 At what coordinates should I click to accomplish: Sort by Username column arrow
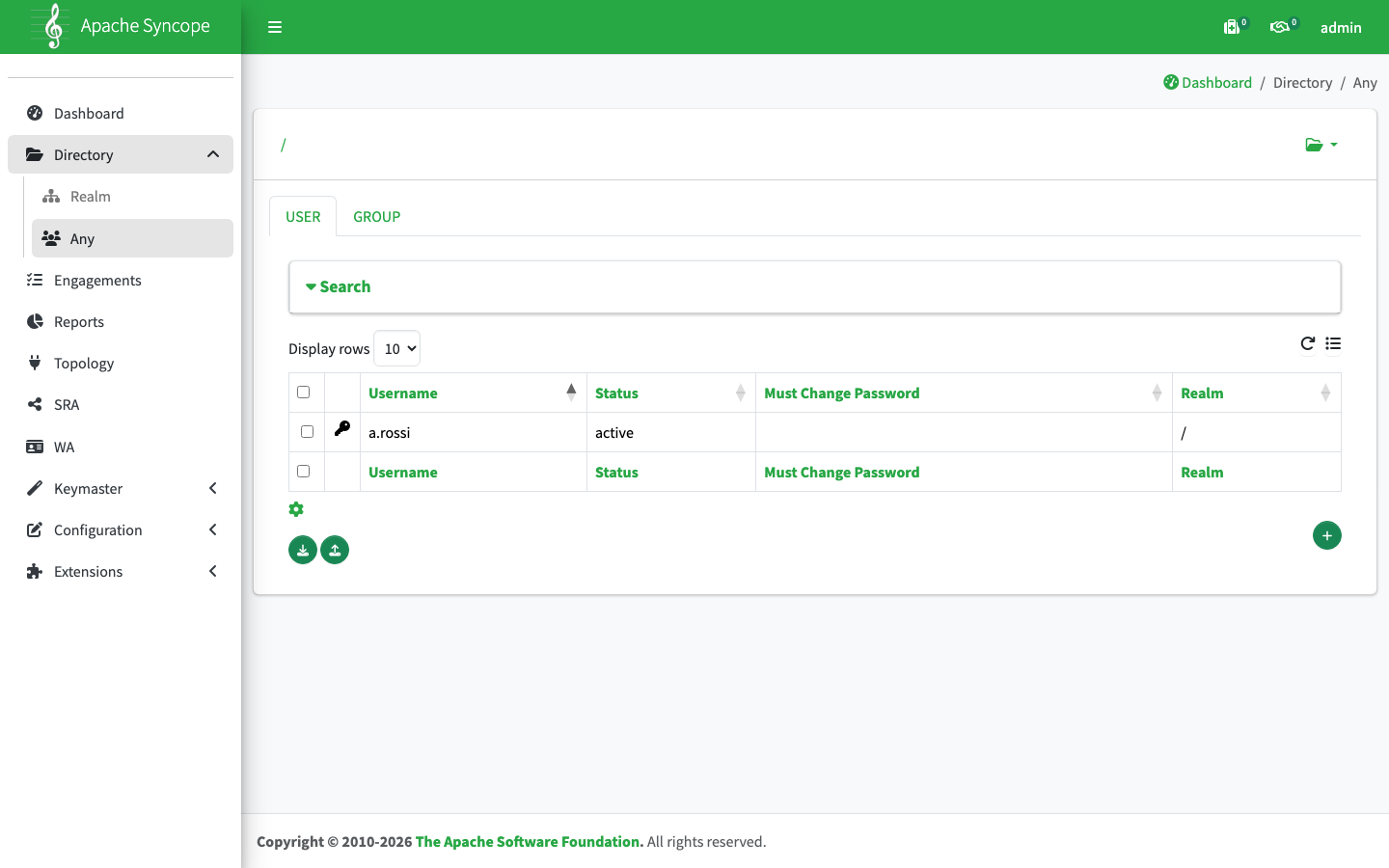(571, 392)
